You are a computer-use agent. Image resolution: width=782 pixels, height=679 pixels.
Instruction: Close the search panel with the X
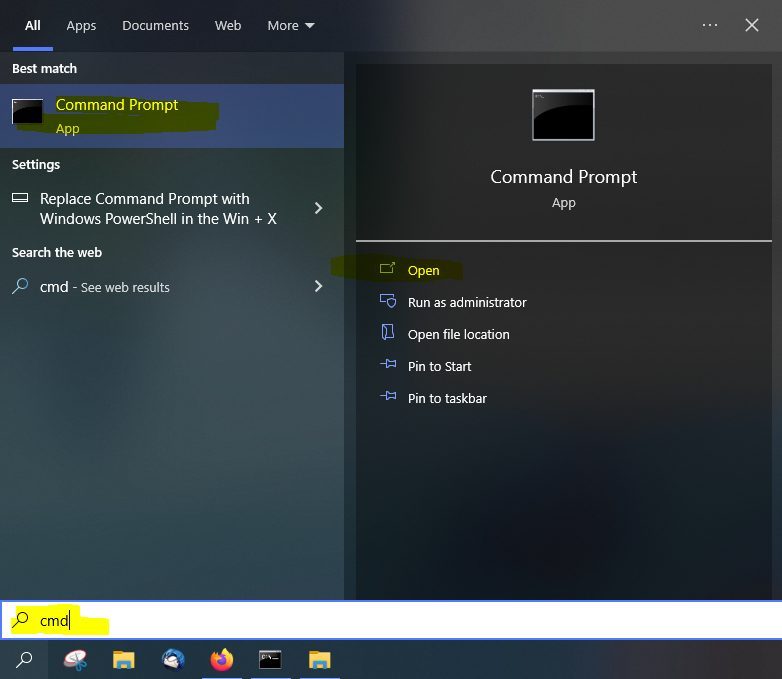(752, 25)
